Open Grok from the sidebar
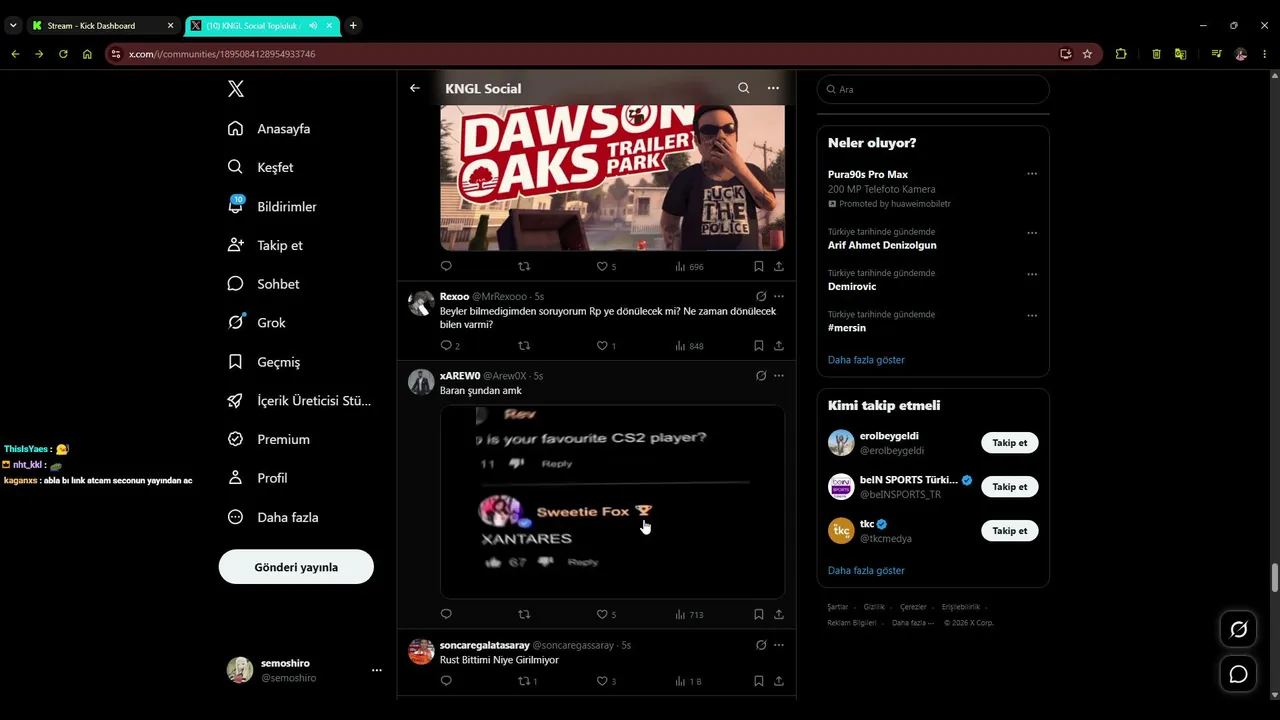The height and width of the screenshot is (720, 1280). (257, 323)
